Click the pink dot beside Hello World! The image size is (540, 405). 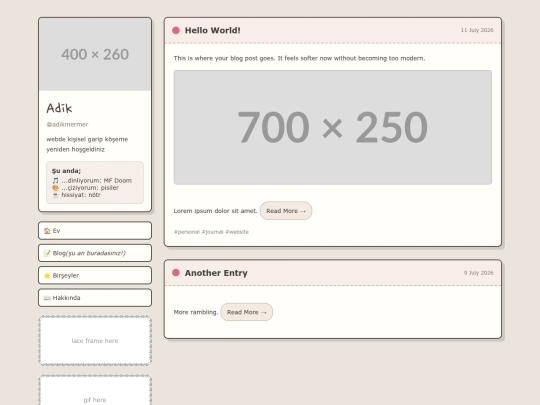coord(176,30)
